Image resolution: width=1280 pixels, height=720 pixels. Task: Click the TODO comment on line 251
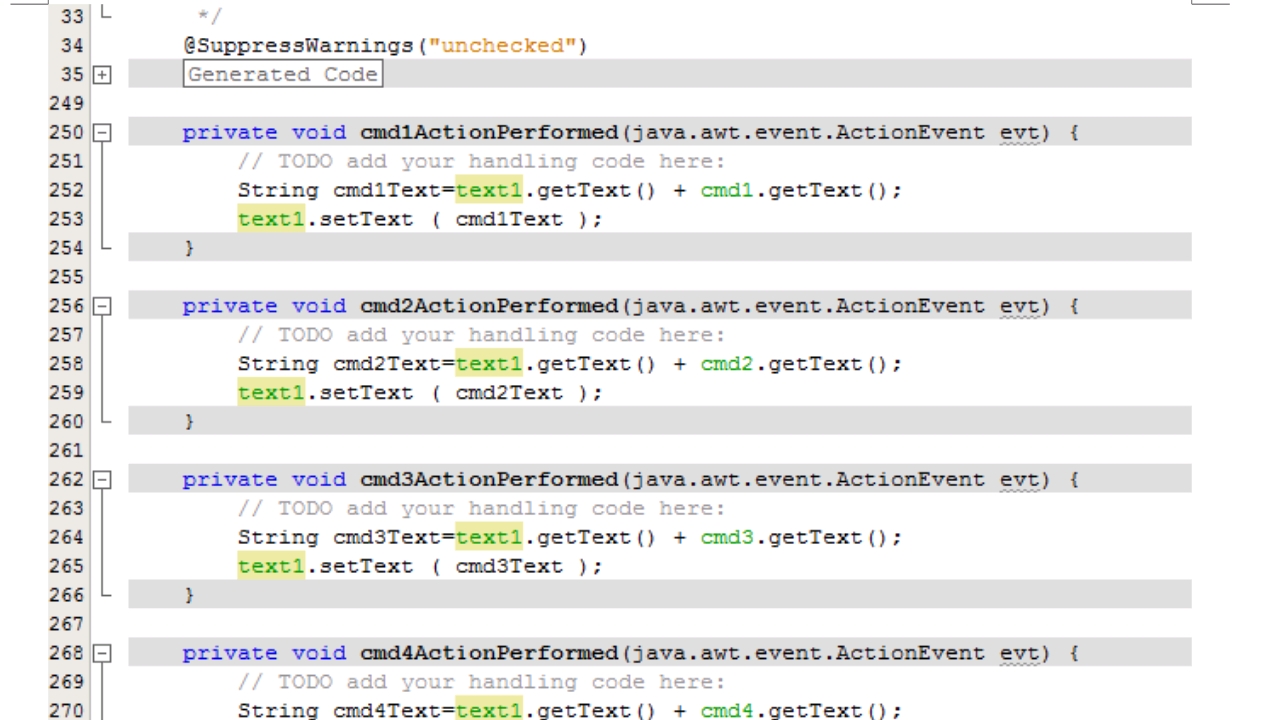(481, 161)
